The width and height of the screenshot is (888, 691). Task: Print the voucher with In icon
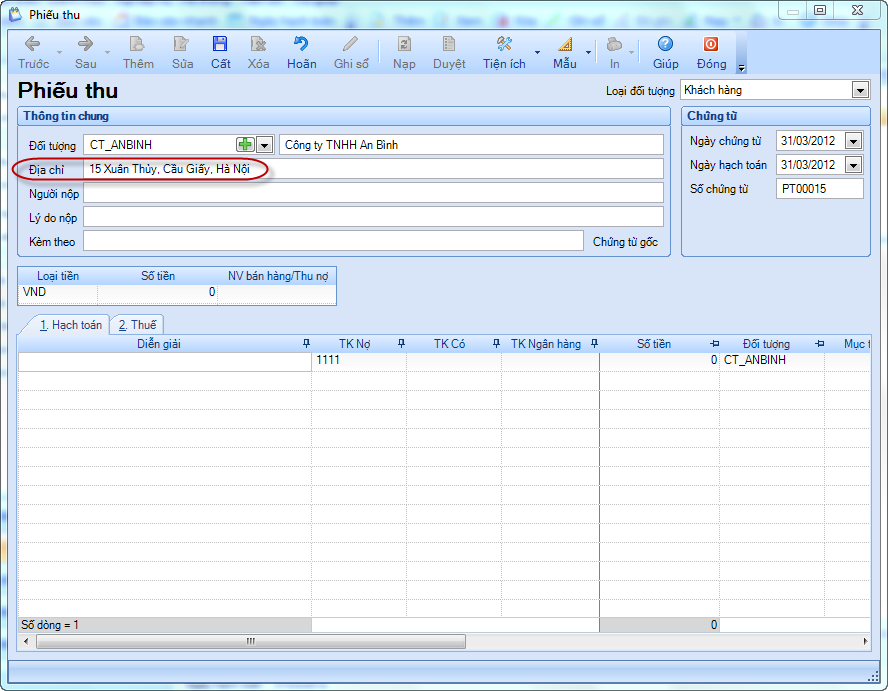click(614, 45)
